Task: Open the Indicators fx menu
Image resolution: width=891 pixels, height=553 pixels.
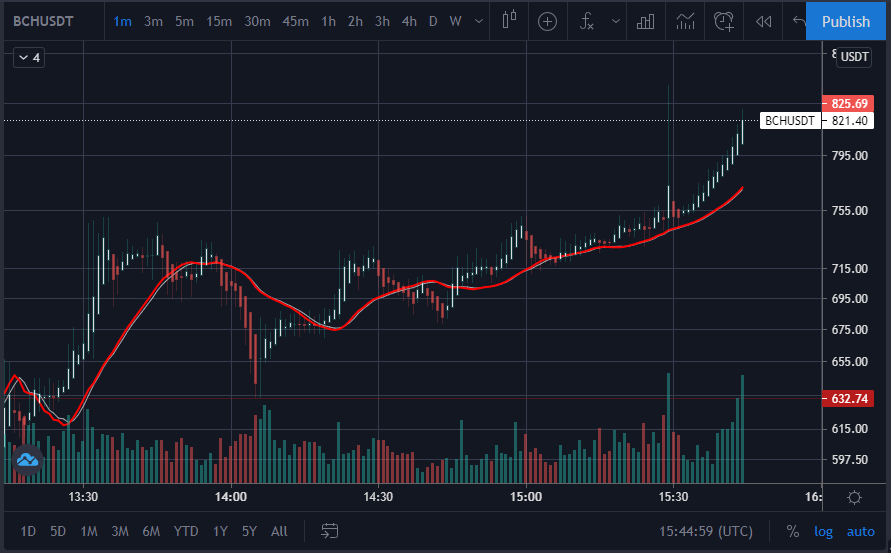Action: [587, 22]
